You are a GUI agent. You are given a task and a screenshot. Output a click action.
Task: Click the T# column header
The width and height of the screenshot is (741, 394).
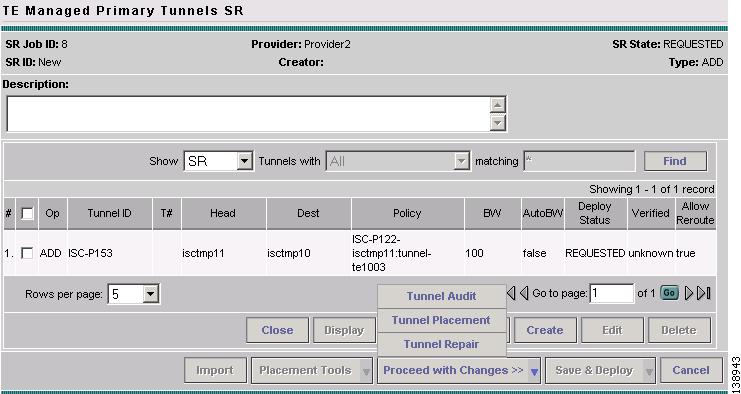click(166, 214)
